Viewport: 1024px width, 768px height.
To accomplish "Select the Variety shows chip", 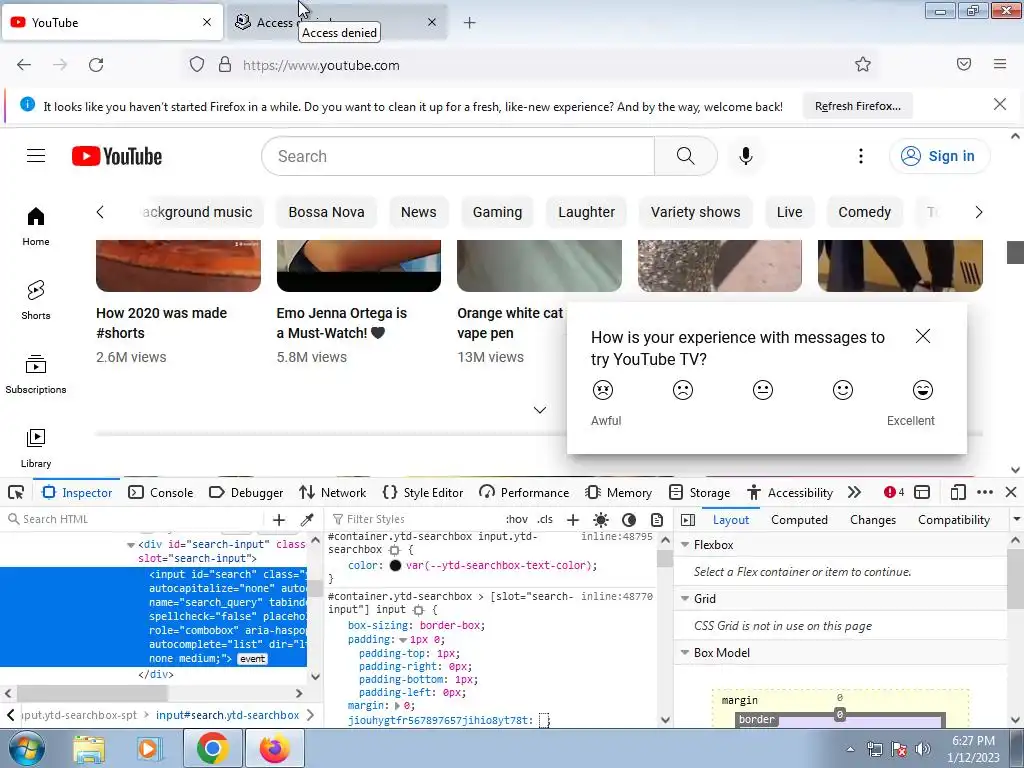I will pyautogui.click(x=696, y=212).
